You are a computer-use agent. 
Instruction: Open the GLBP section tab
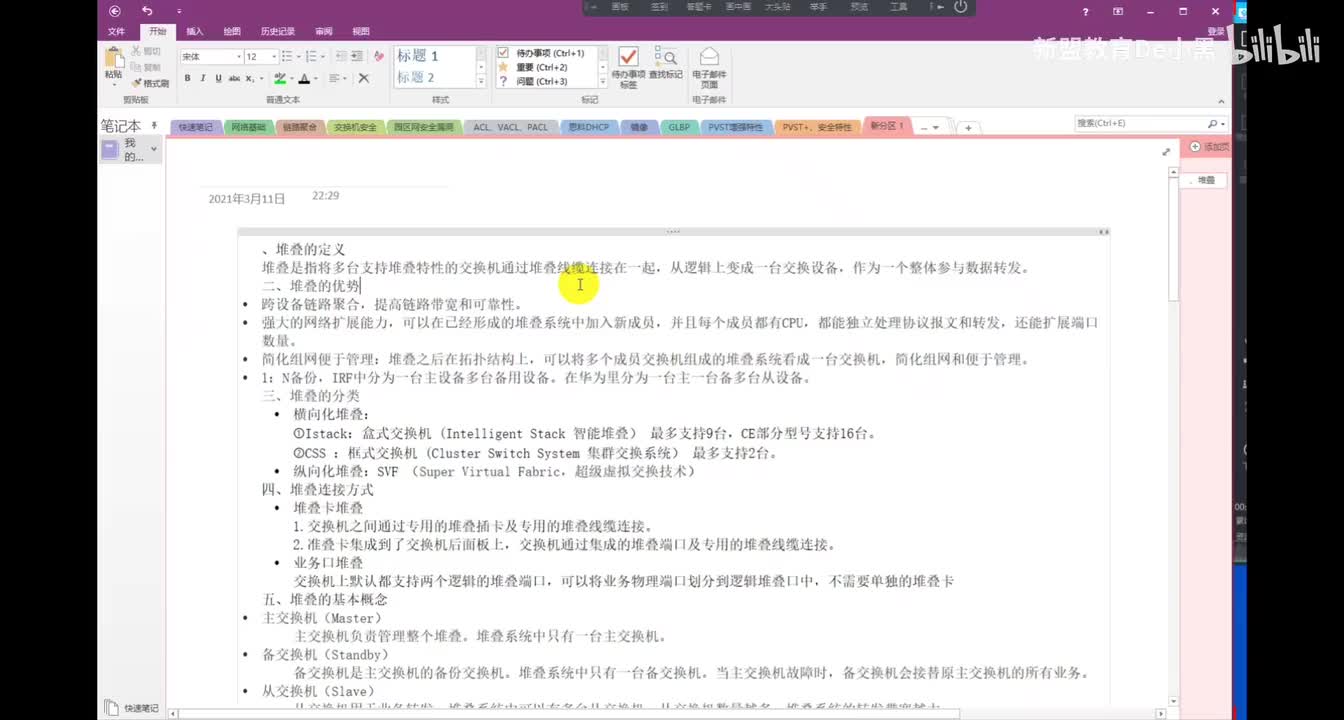click(679, 127)
